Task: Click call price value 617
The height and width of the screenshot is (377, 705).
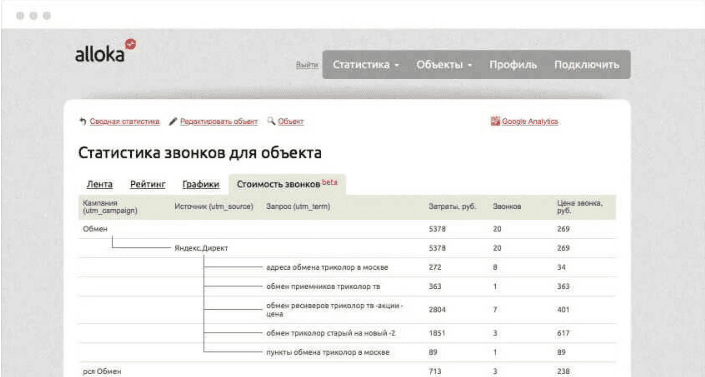Action: pyautogui.click(x=563, y=333)
